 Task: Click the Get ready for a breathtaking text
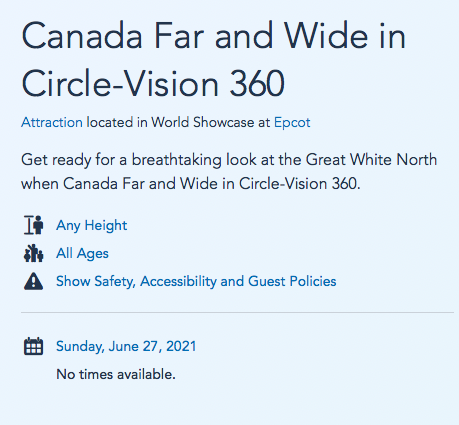point(121,160)
